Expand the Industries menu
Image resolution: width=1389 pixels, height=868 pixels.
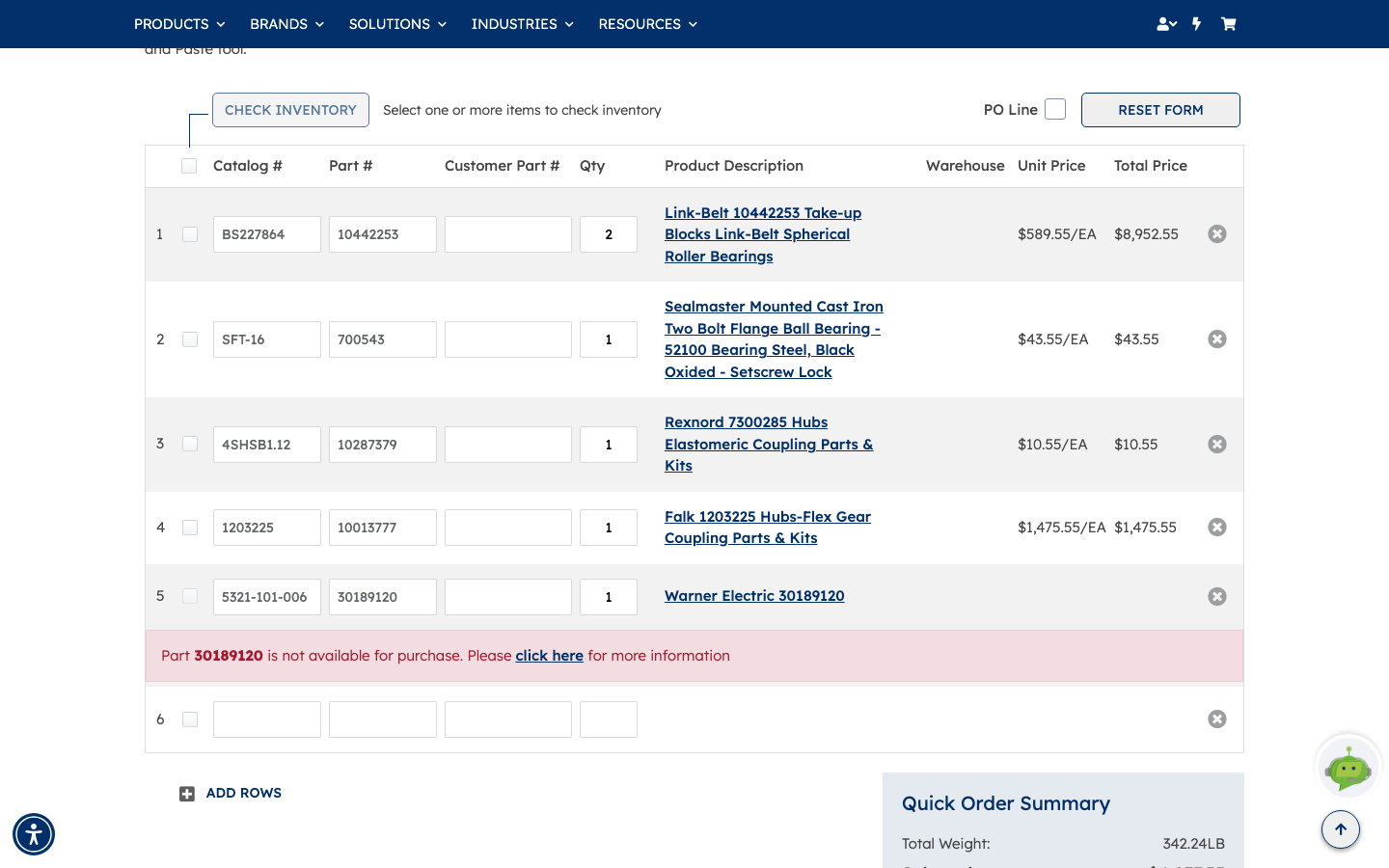(522, 24)
